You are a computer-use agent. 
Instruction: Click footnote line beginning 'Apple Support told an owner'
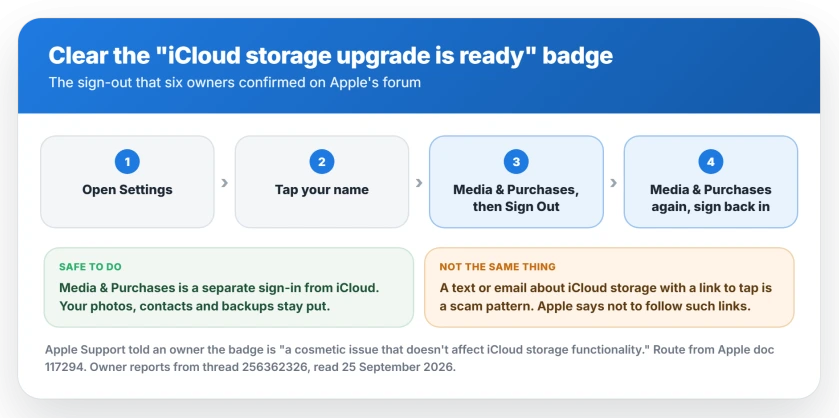pos(409,350)
